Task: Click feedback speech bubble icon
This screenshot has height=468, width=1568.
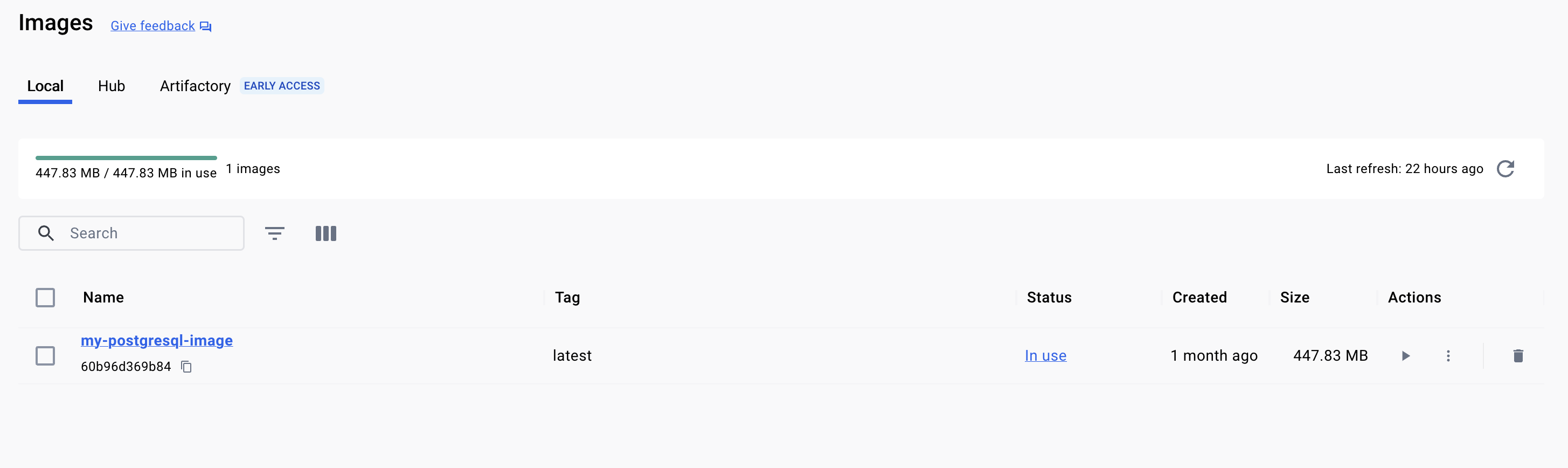Action: pyautogui.click(x=206, y=26)
